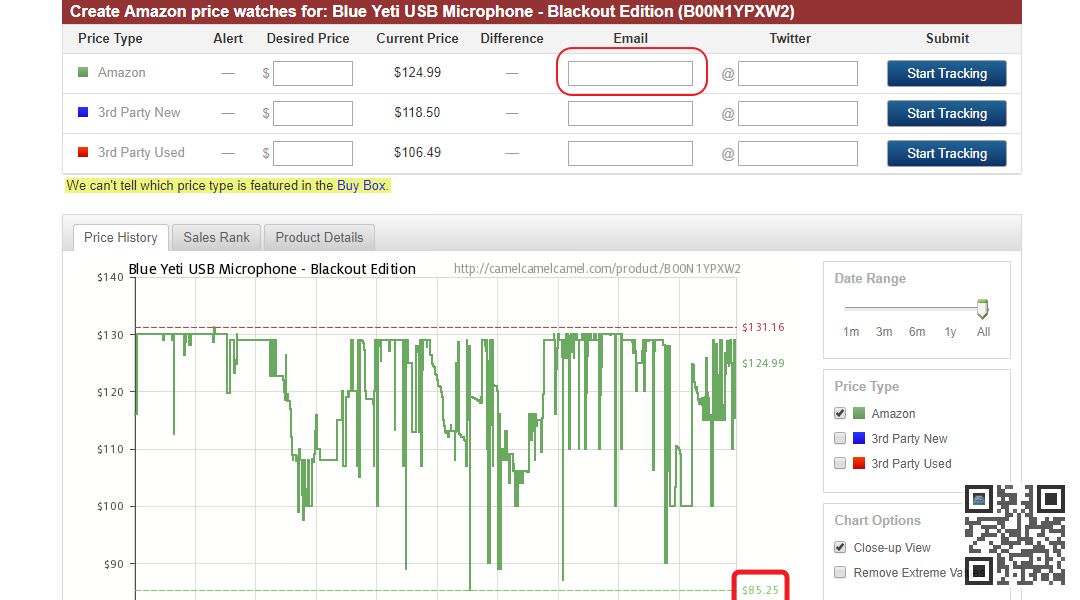Toggle the Amazon price type checkbox

tap(840, 413)
